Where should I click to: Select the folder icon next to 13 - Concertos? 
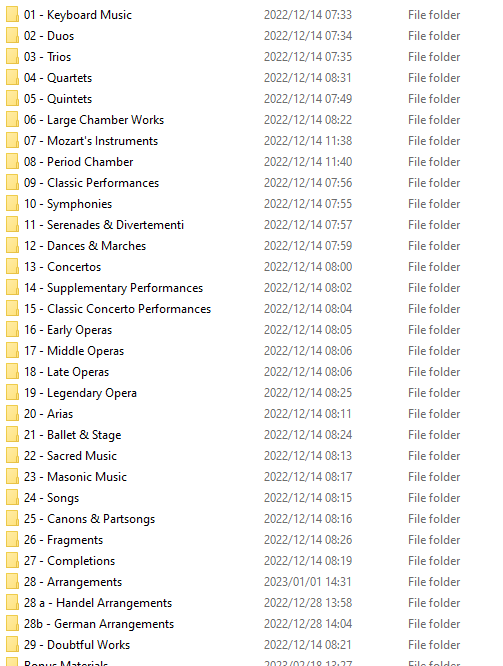(12, 267)
